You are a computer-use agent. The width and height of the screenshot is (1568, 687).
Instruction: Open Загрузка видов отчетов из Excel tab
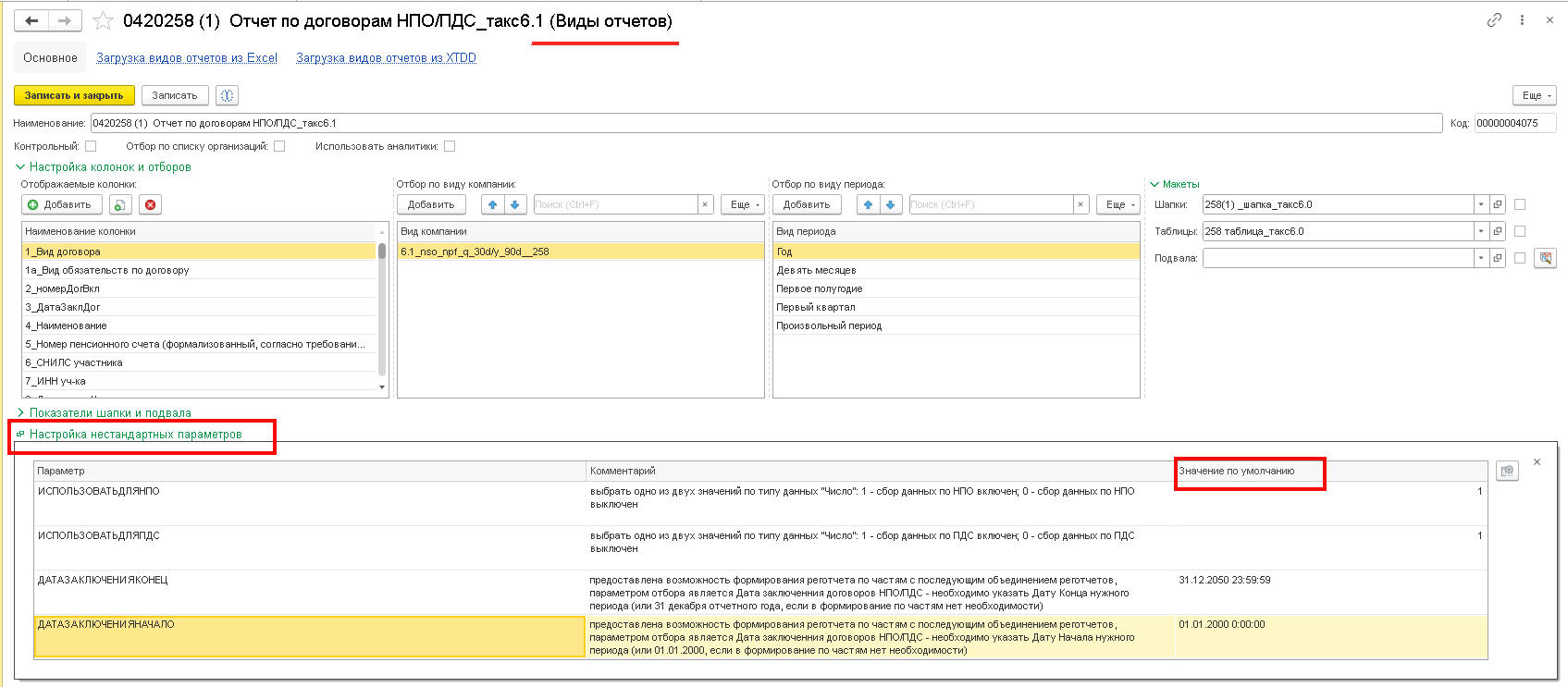(187, 57)
